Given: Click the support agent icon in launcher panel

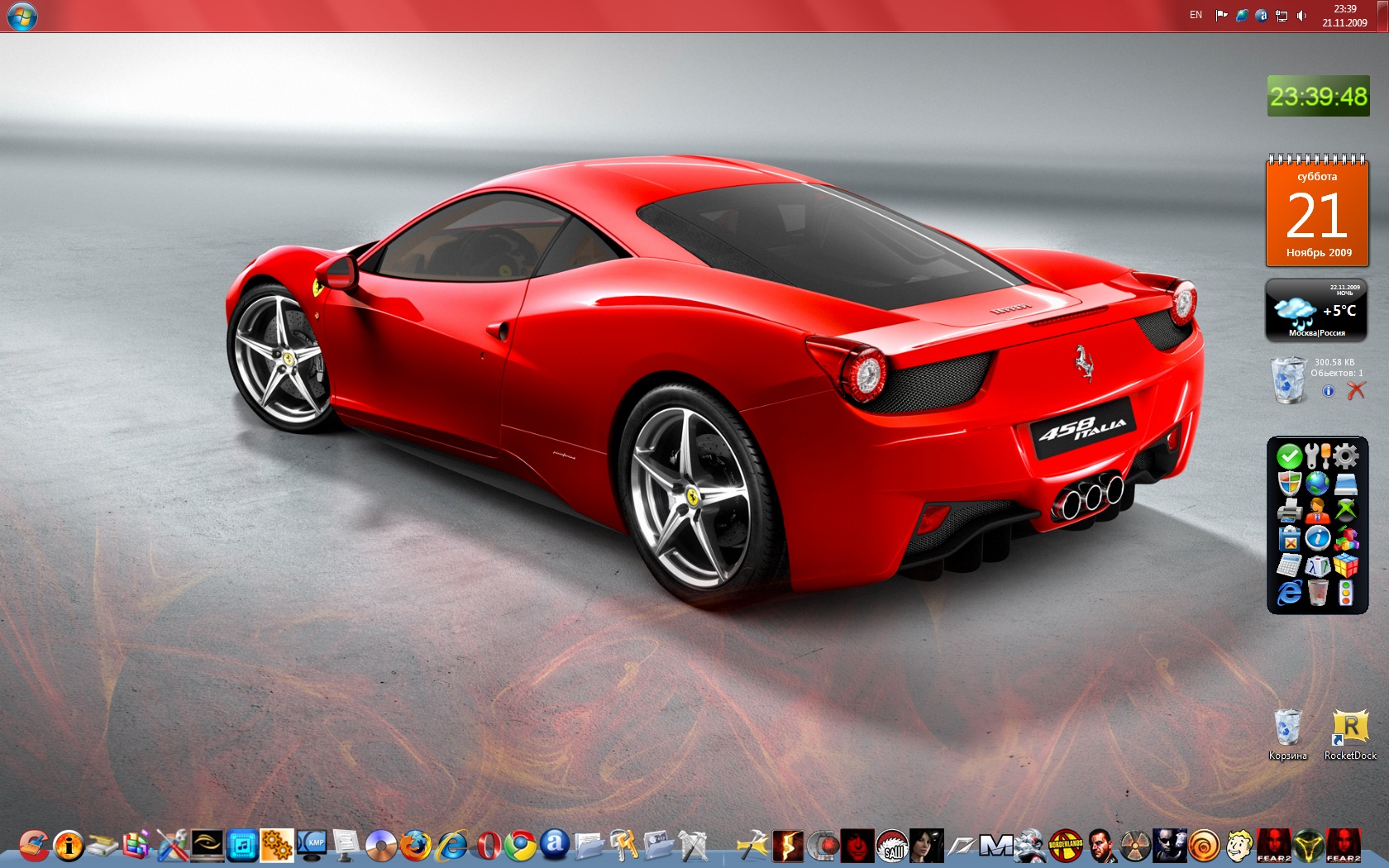Looking at the screenshot, I should click(1318, 511).
